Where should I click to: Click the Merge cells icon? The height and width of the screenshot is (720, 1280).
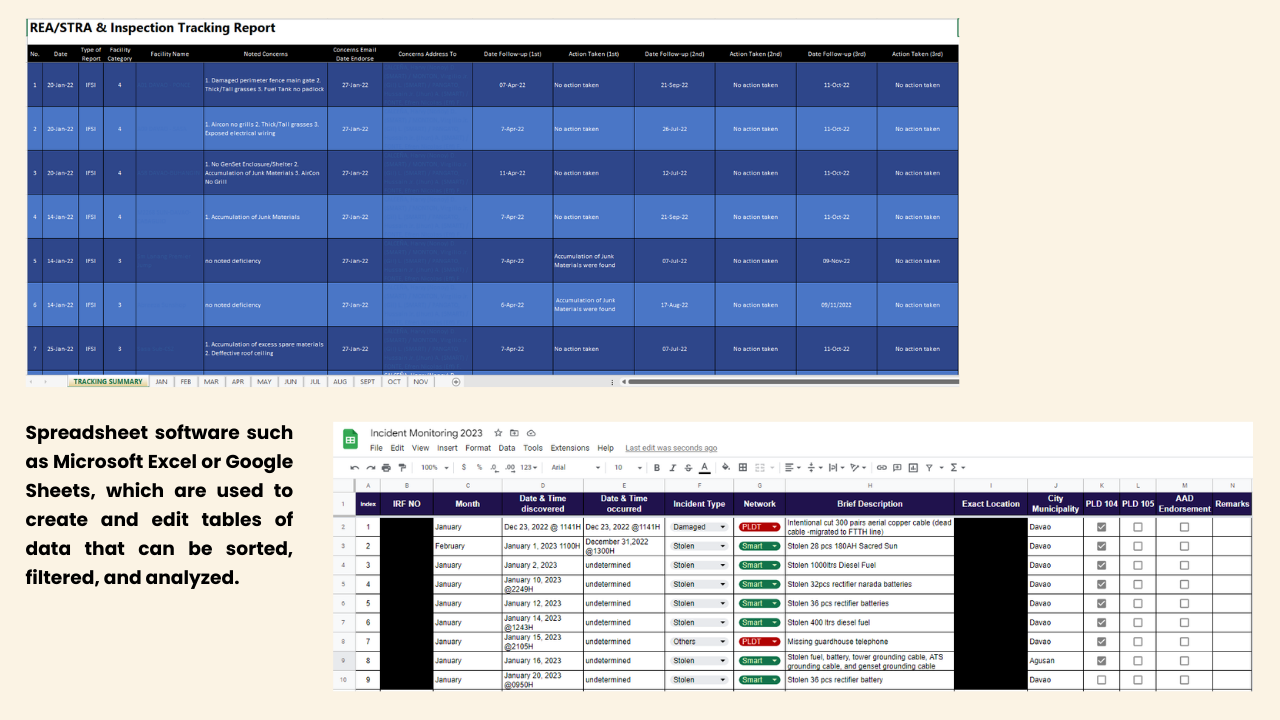760,467
